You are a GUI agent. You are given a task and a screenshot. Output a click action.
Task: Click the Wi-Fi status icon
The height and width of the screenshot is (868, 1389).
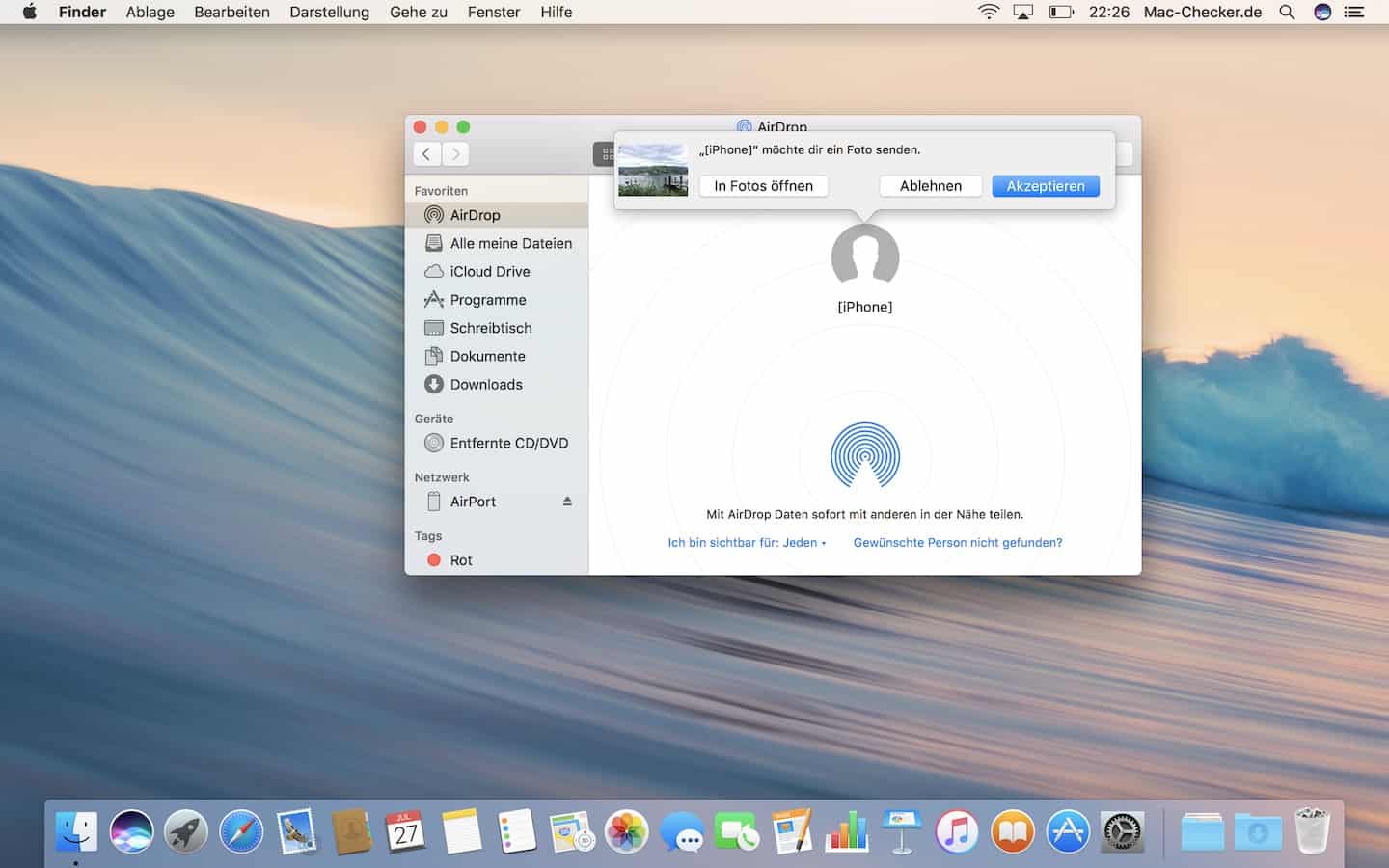point(989,12)
